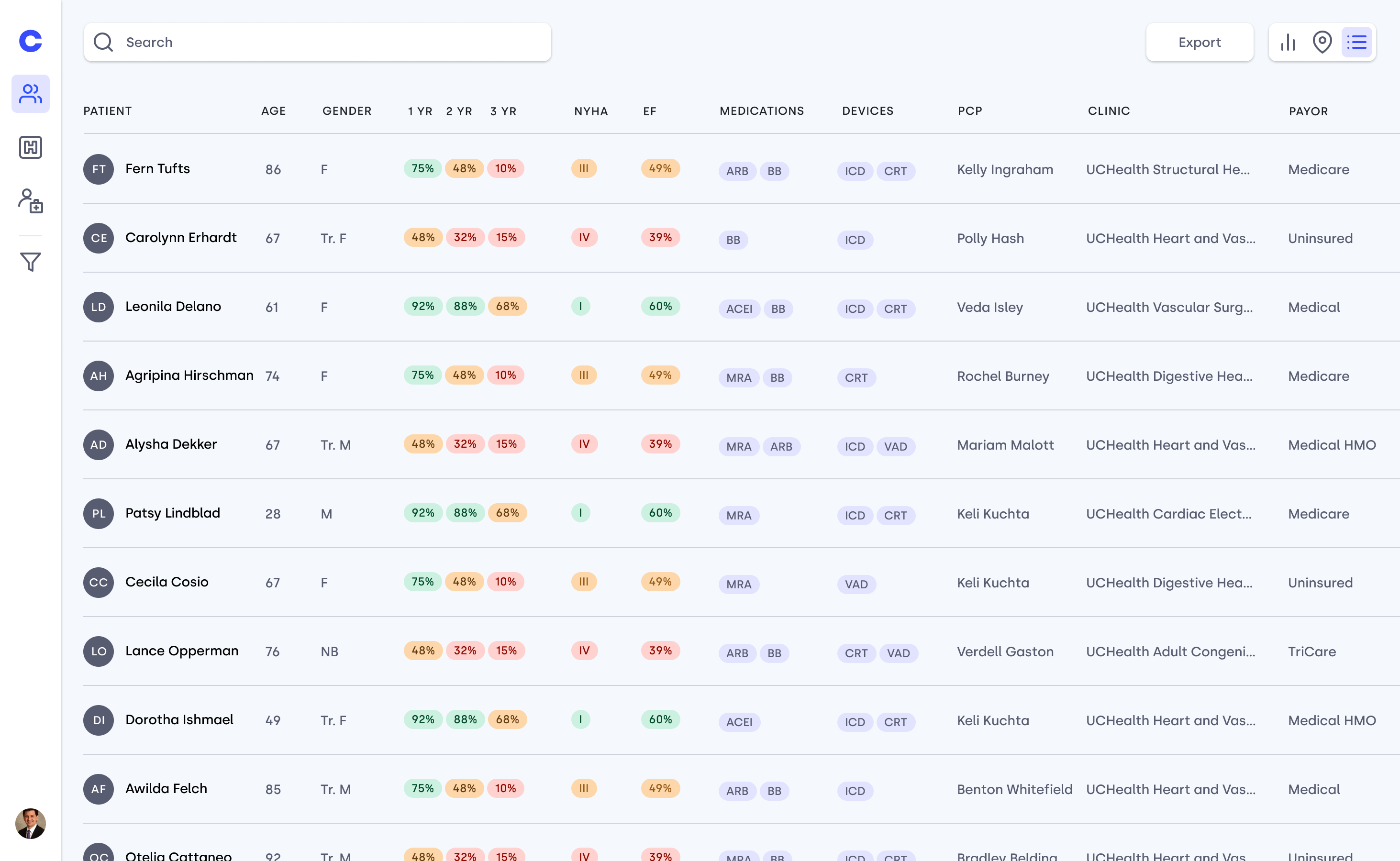Viewport: 1400px width, 861px height.
Task: Click Alysha Dekker's VAD device tag
Action: click(x=895, y=446)
